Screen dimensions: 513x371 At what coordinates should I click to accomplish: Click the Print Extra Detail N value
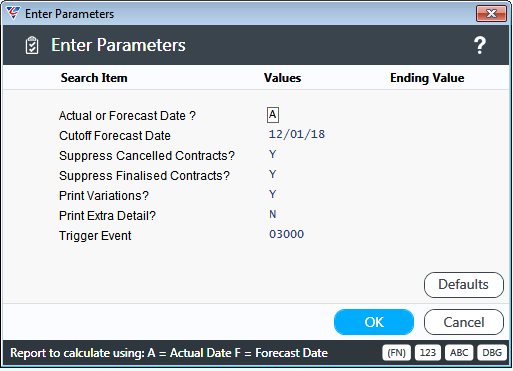pyautogui.click(x=273, y=214)
